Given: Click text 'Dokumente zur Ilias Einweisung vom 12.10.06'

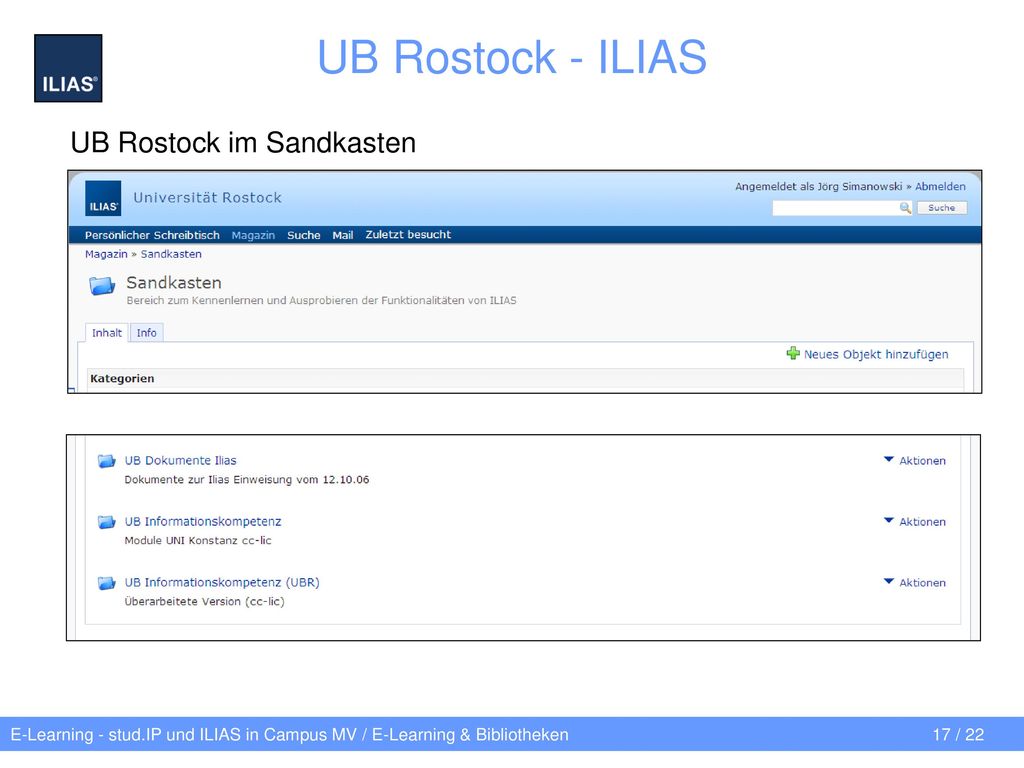Looking at the screenshot, I should coord(247,479).
